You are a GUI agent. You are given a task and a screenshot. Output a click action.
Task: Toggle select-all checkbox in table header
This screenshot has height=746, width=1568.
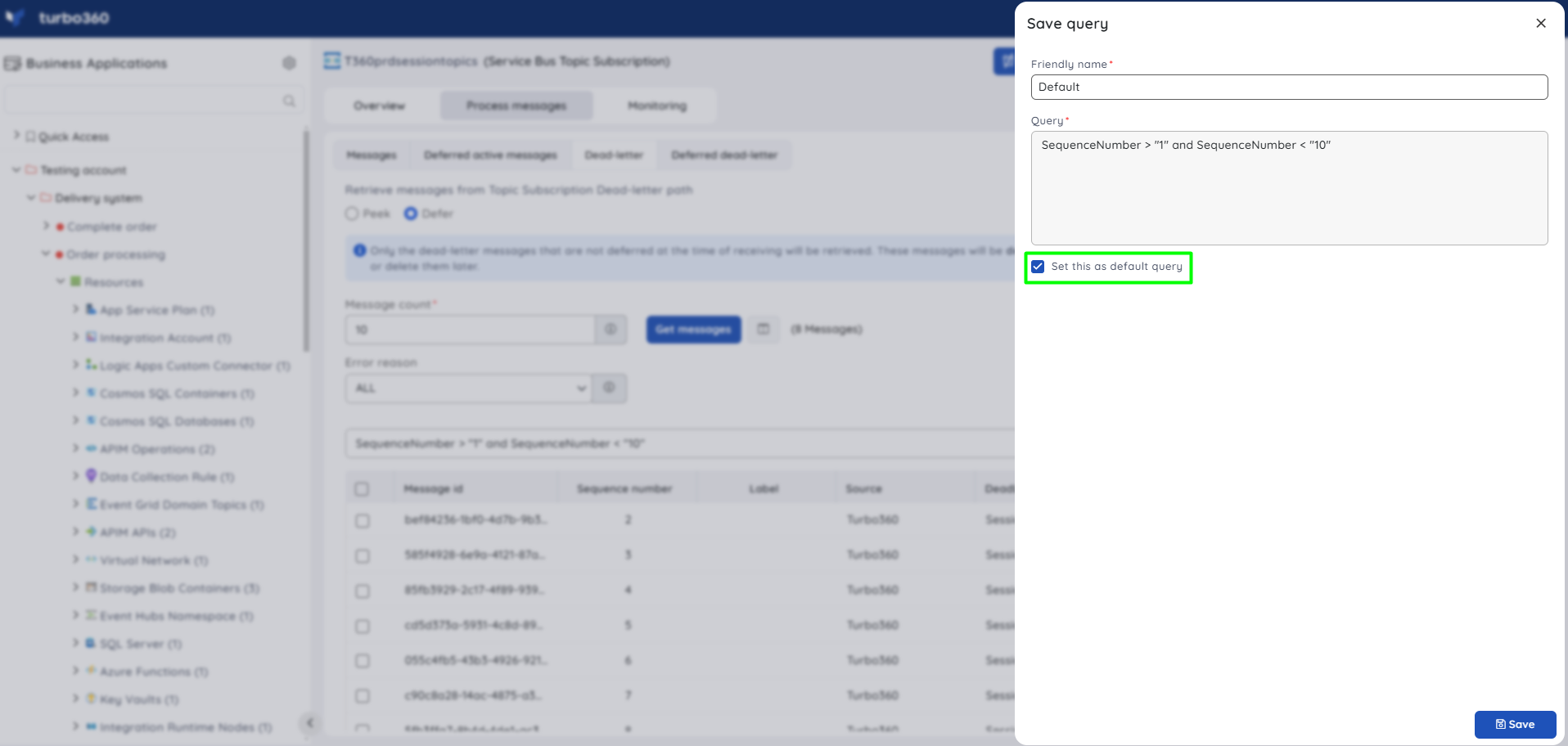[x=362, y=489]
